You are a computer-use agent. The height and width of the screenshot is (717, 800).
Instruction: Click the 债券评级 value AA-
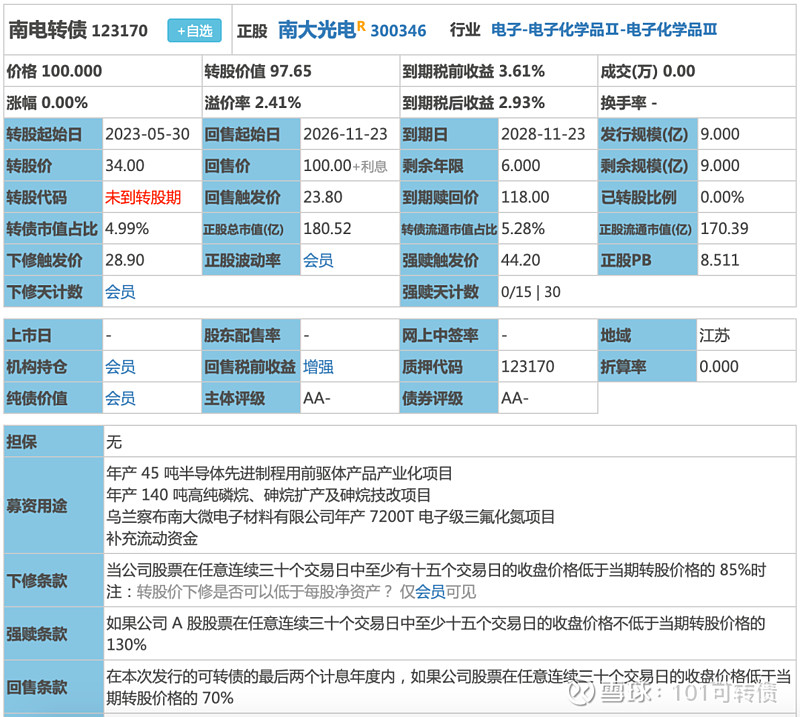click(514, 399)
